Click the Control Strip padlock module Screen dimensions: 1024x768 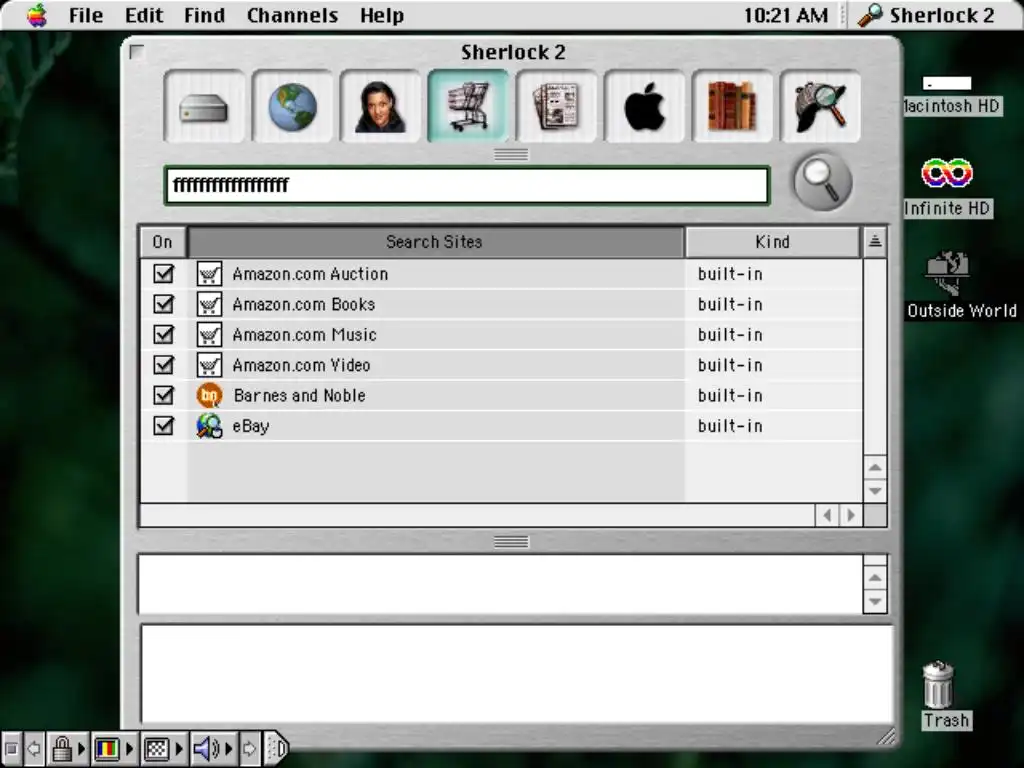click(x=61, y=748)
